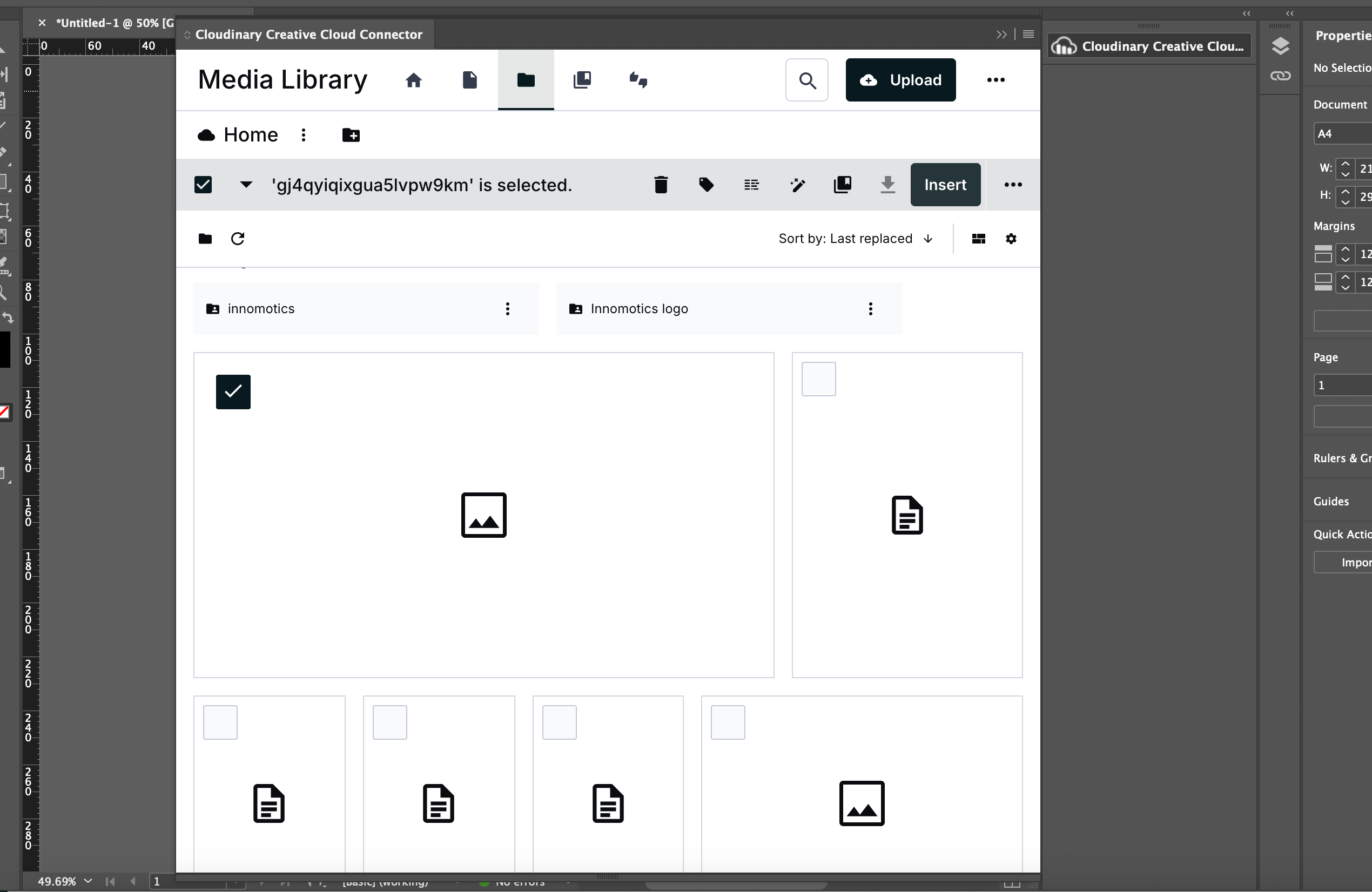Screen dimensions: 1372x892
Task: Open the Media Library more options menu
Action: tap(996, 80)
